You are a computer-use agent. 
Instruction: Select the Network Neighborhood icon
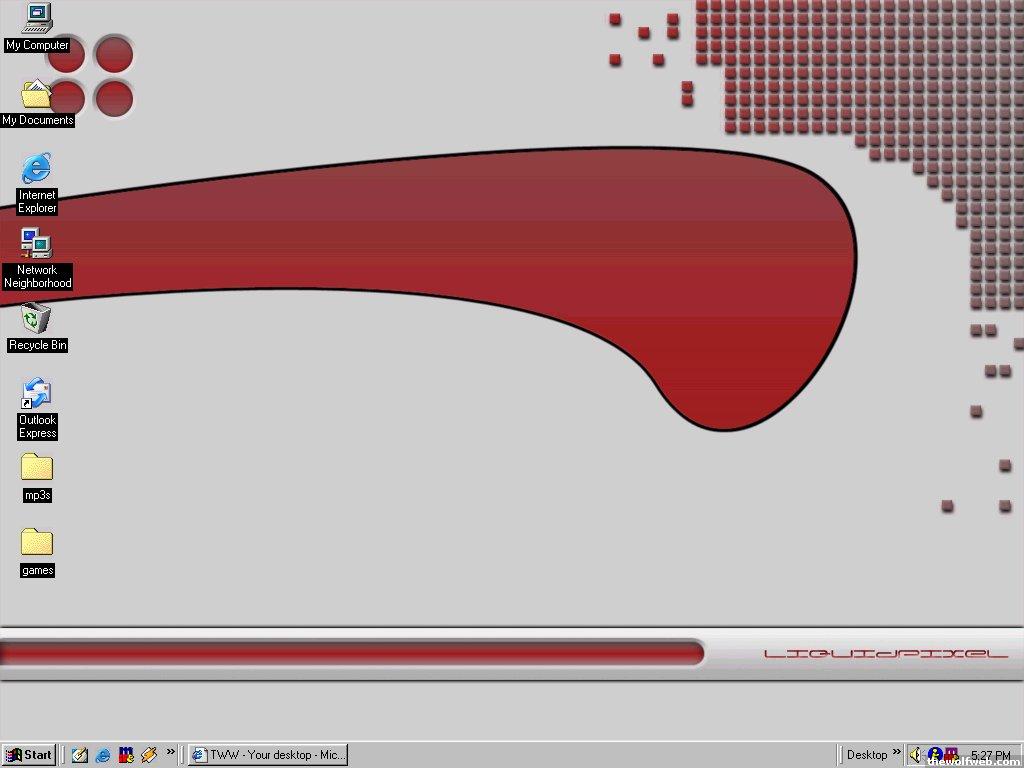point(37,243)
